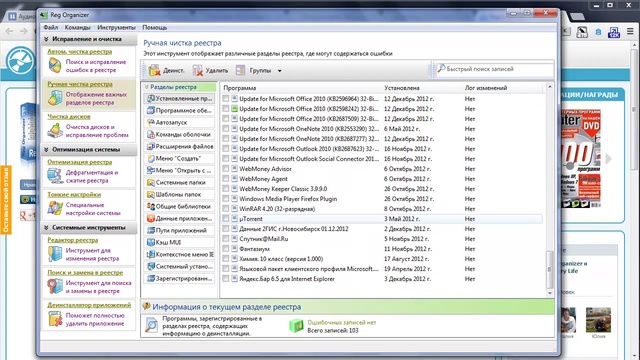Click the Автозапуск section icon

(x=151, y=122)
